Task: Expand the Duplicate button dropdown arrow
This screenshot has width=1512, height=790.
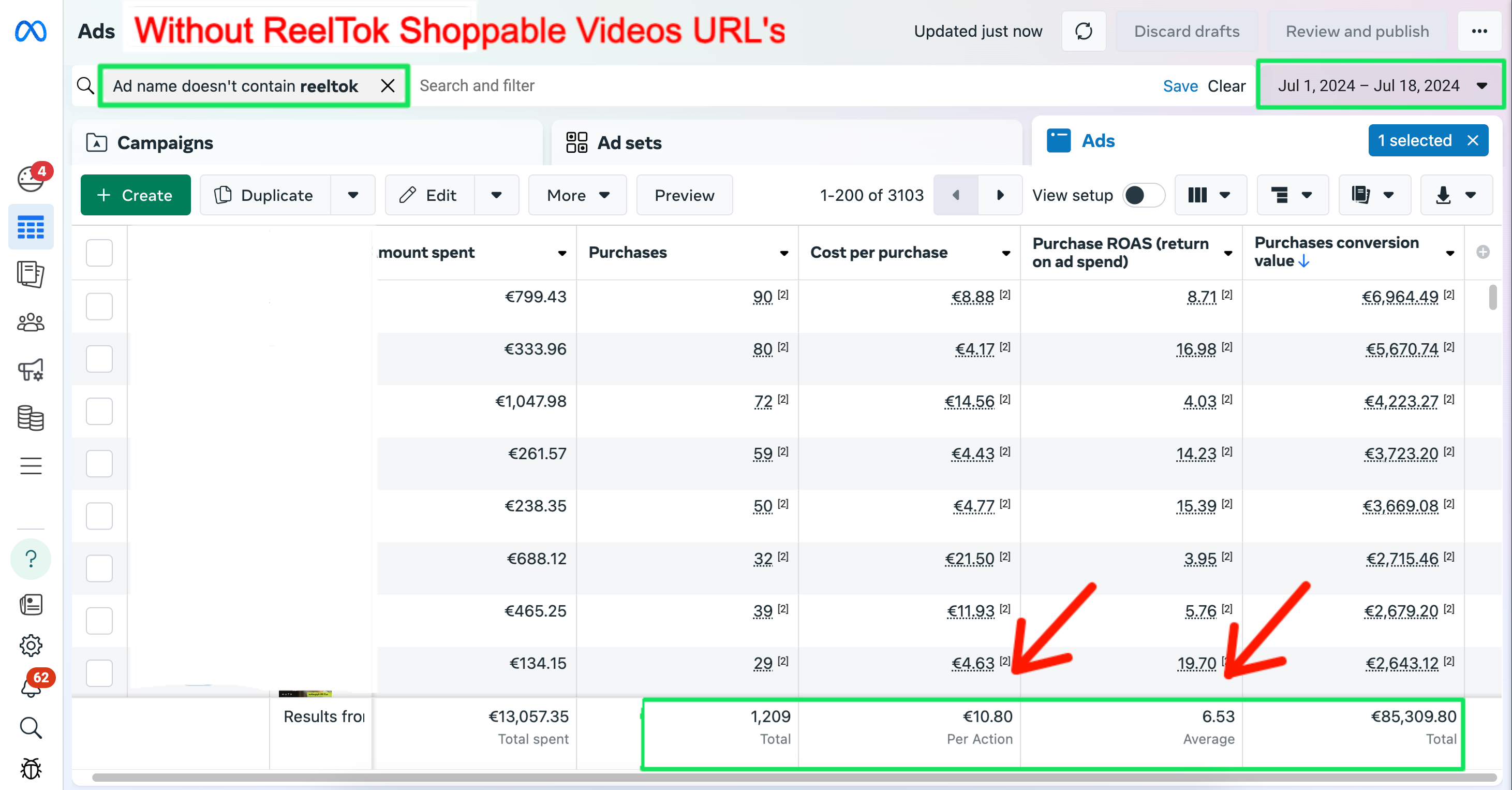Action: tap(353, 195)
